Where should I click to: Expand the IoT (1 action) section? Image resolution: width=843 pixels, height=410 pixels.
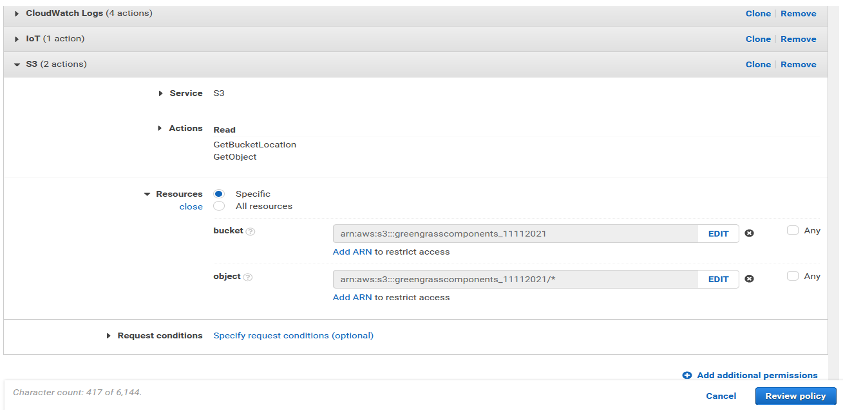[x=17, y=39]
